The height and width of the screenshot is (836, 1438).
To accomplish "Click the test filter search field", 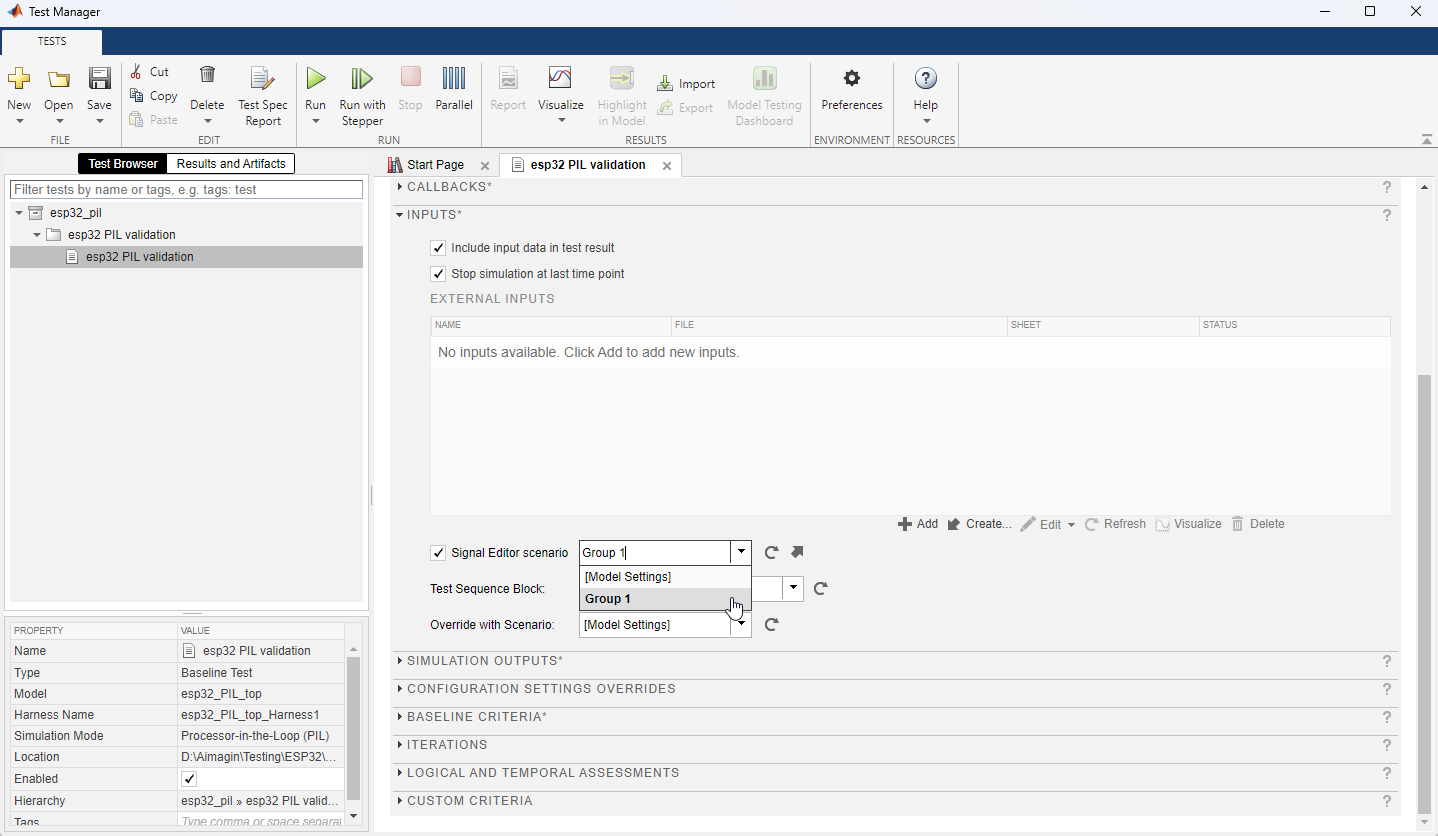I will coord(186,189).
